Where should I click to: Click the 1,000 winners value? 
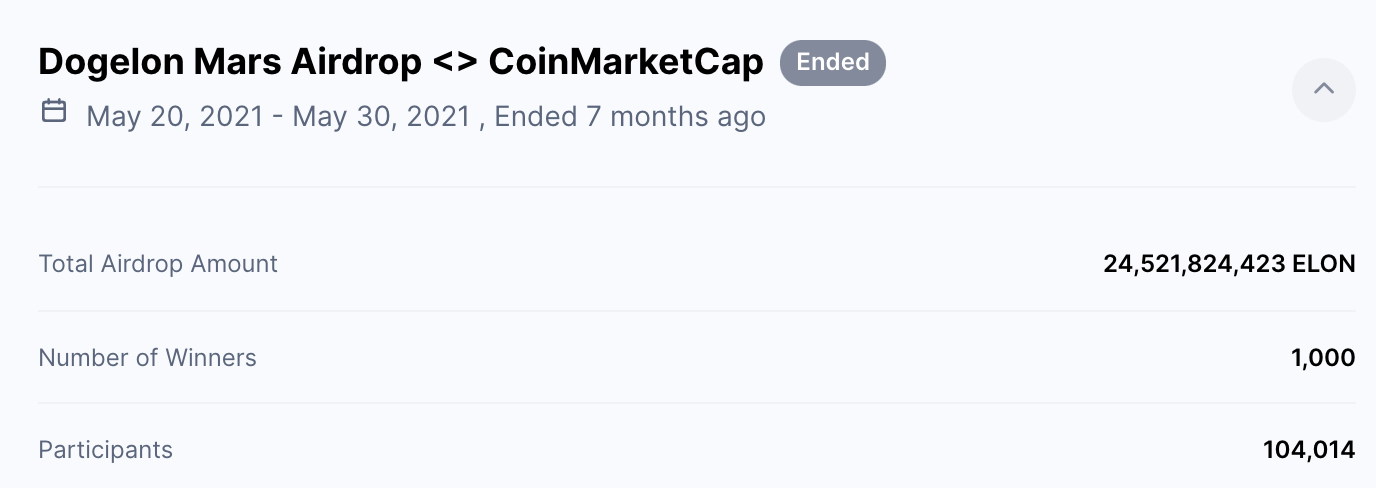1323,358
